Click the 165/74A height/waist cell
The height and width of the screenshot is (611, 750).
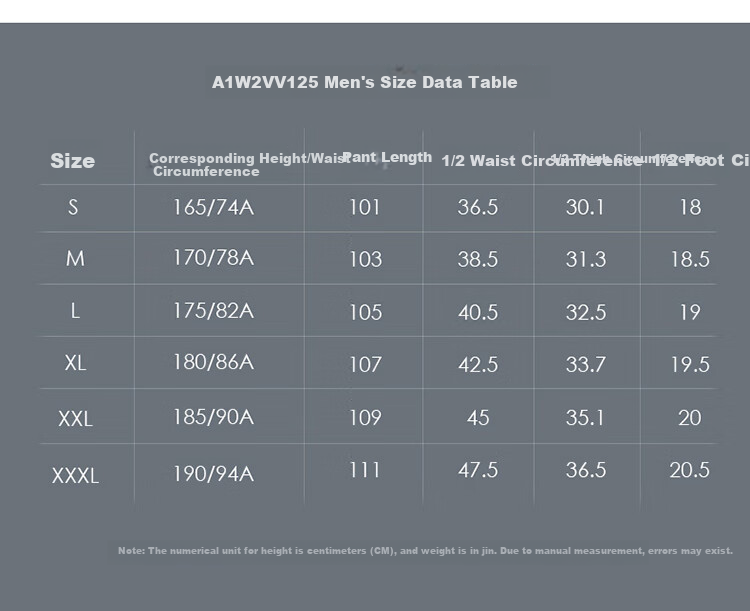click(x=213, y=207)
